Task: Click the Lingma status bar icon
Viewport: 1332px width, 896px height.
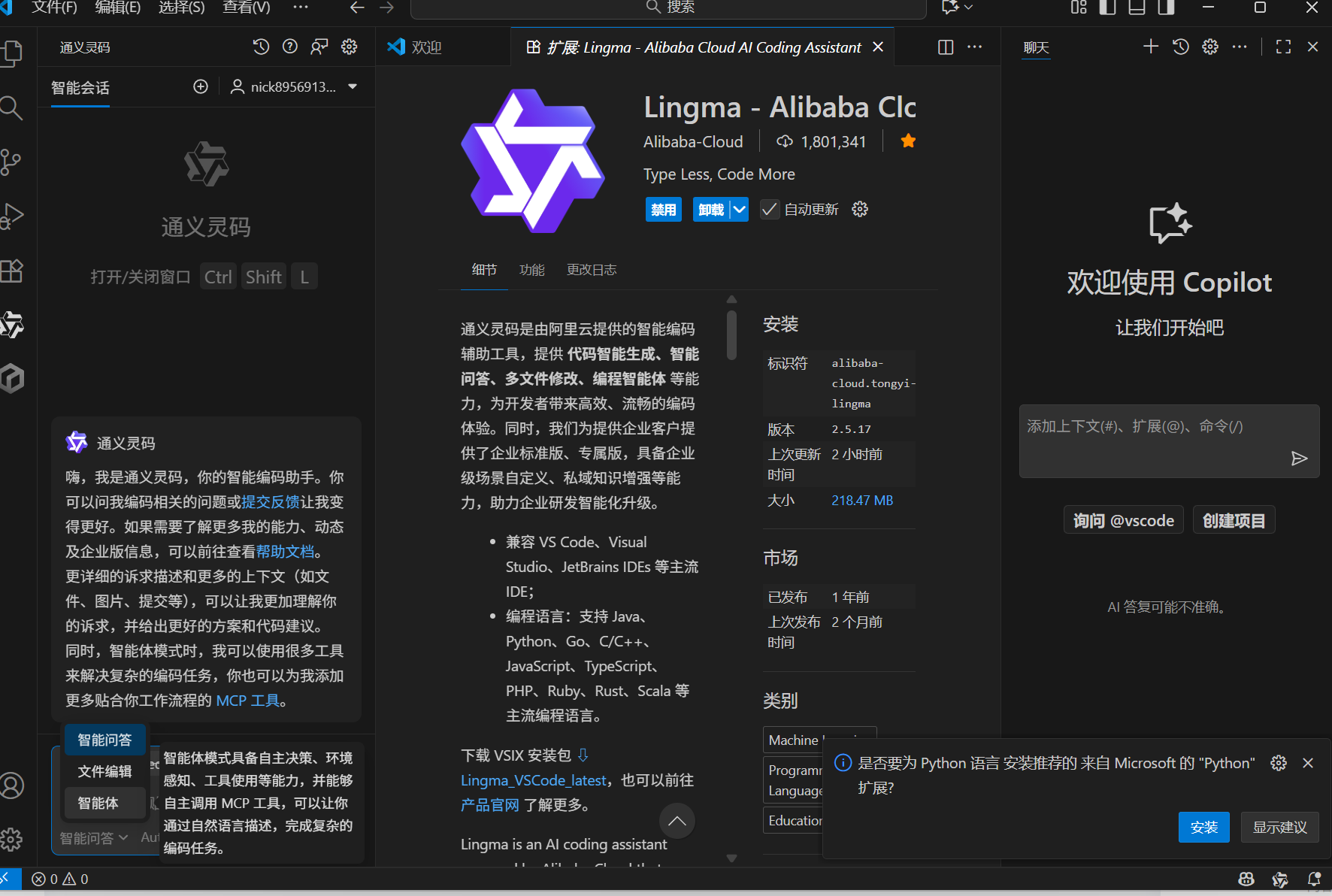Action: click(1280, 879)
